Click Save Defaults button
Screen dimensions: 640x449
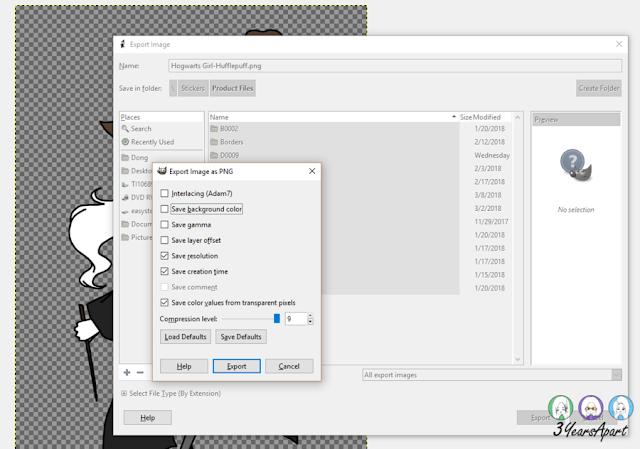pos(241,337)
